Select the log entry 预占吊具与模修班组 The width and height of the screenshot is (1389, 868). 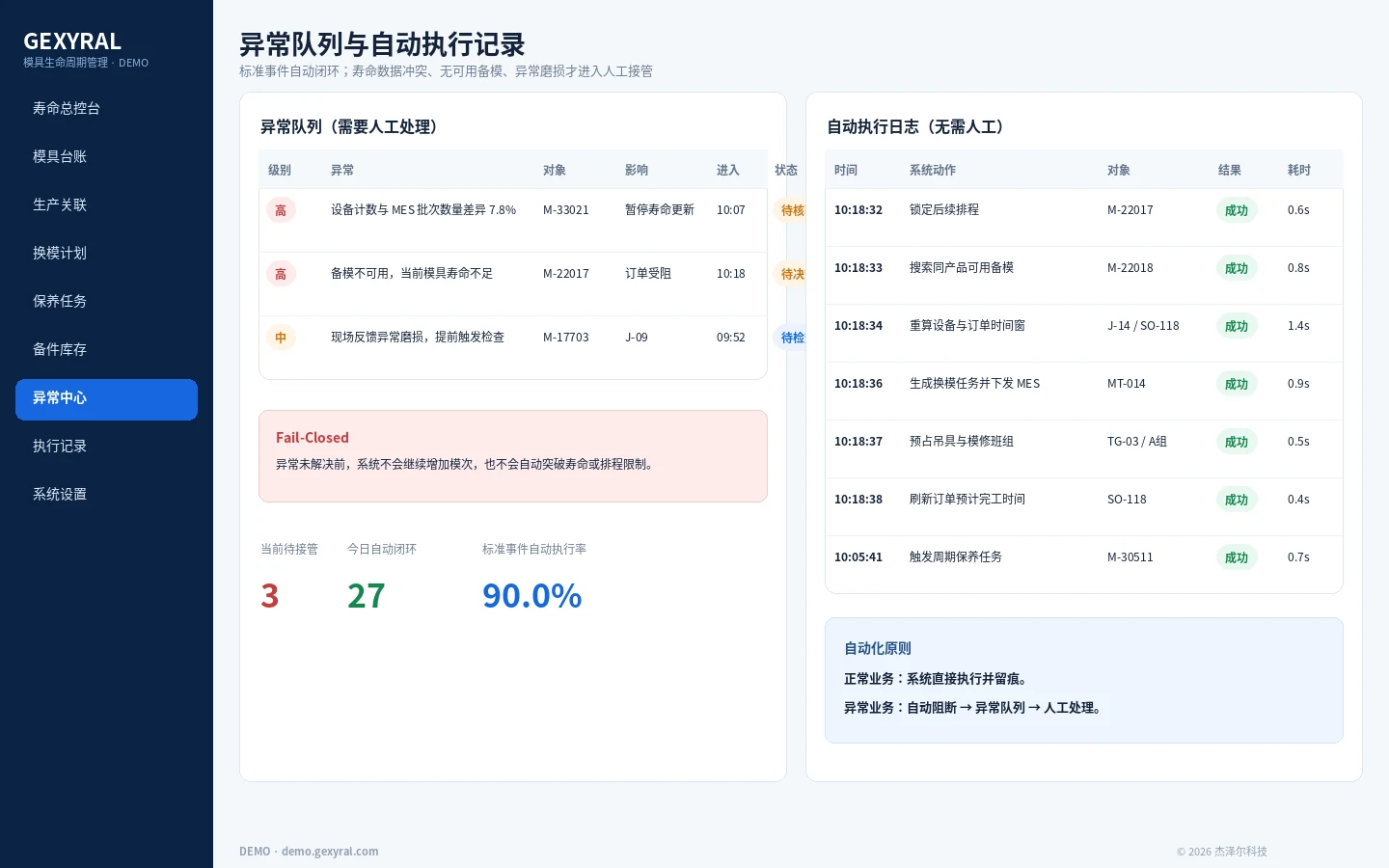962,442
